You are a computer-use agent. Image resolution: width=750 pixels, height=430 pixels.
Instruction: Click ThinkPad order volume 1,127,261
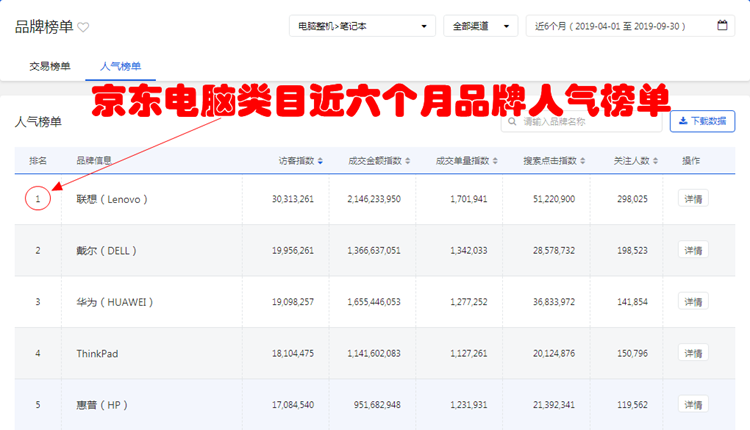469,353
